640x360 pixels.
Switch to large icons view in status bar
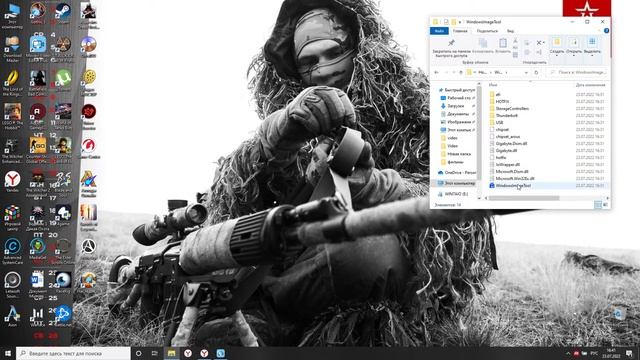pyautogui.click(x=605, y=204)
